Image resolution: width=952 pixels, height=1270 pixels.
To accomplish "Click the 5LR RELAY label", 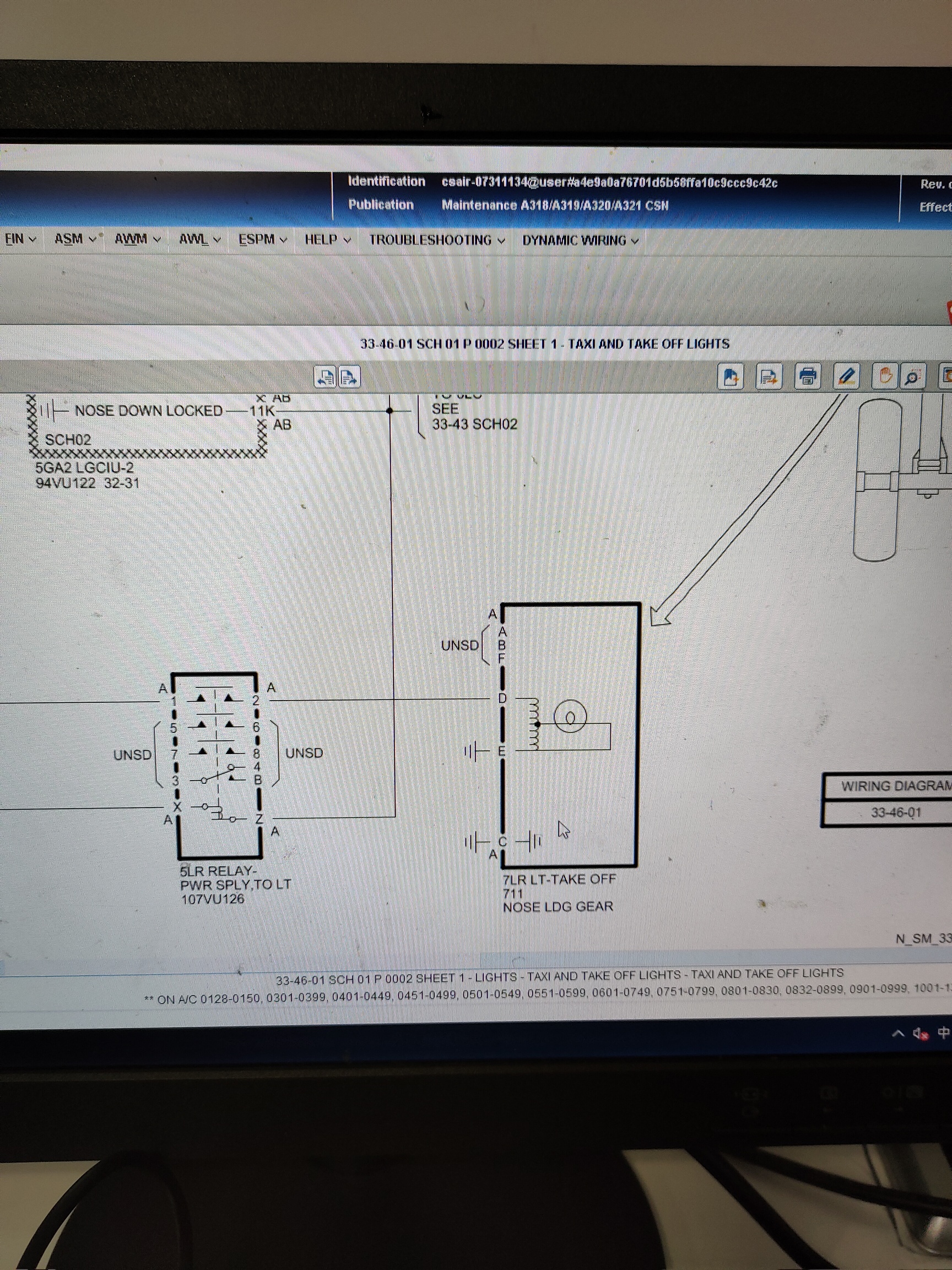I will tap(218, 871).
